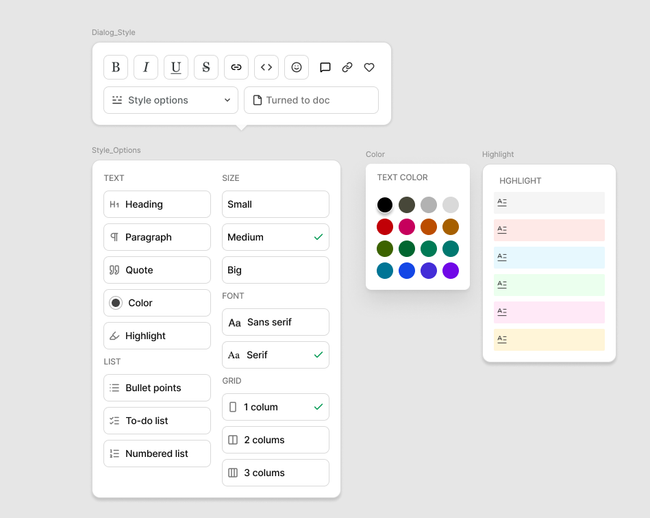The width and height of the screenshot is (650, 518).
Task: Pick the cyan blue text color
Action: click(385, 271)
